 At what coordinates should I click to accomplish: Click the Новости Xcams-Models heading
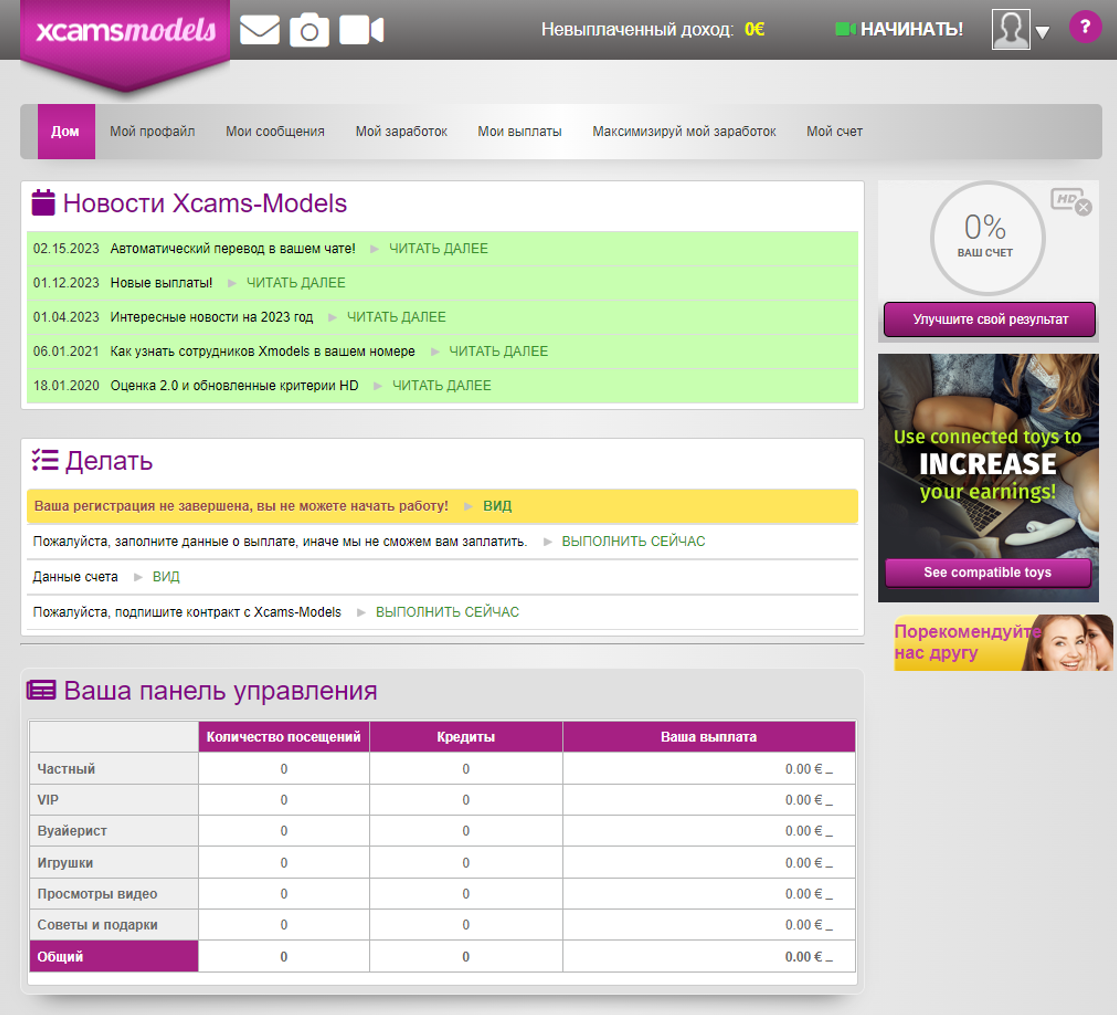(204, 203)
